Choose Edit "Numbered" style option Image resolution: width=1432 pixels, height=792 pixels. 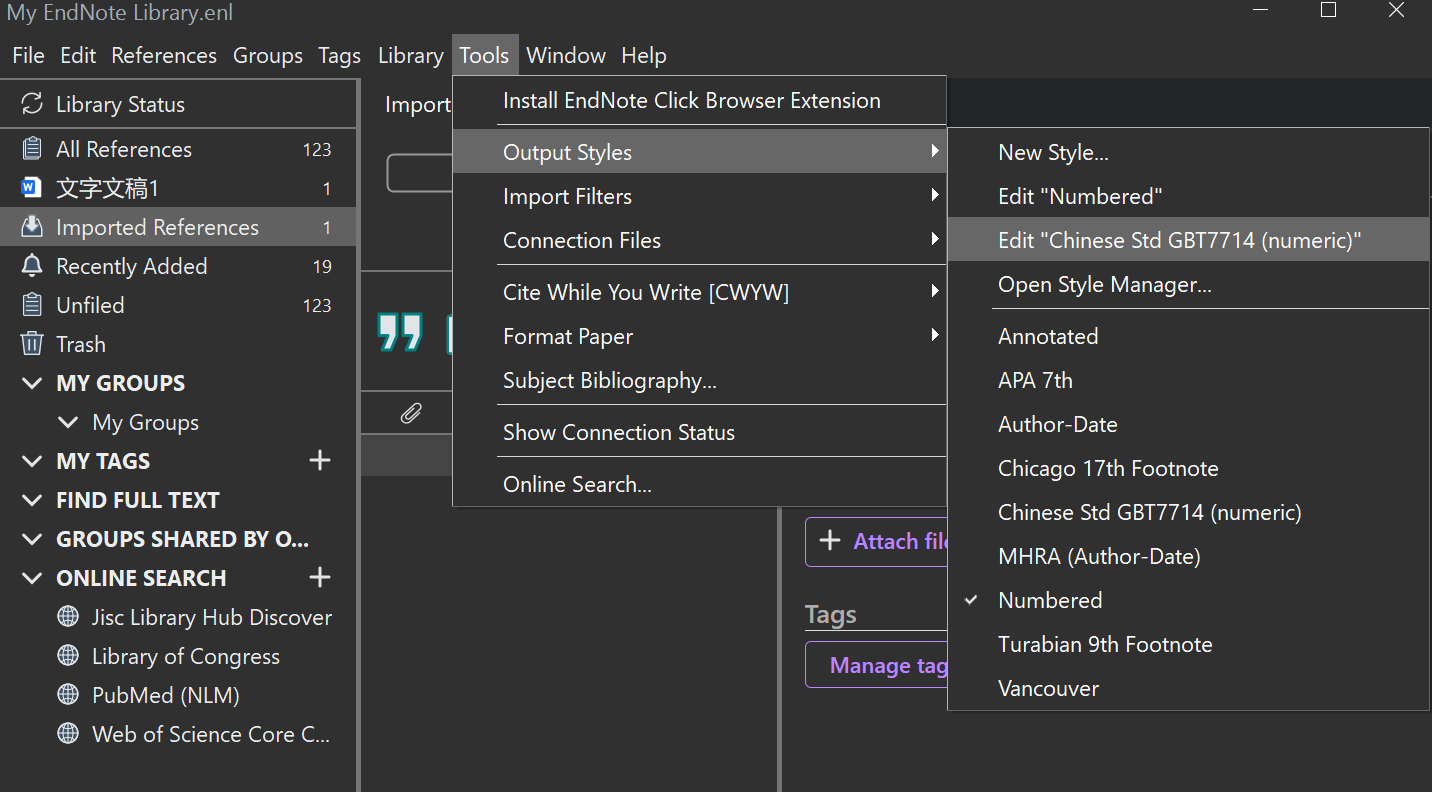[1188, 196]
